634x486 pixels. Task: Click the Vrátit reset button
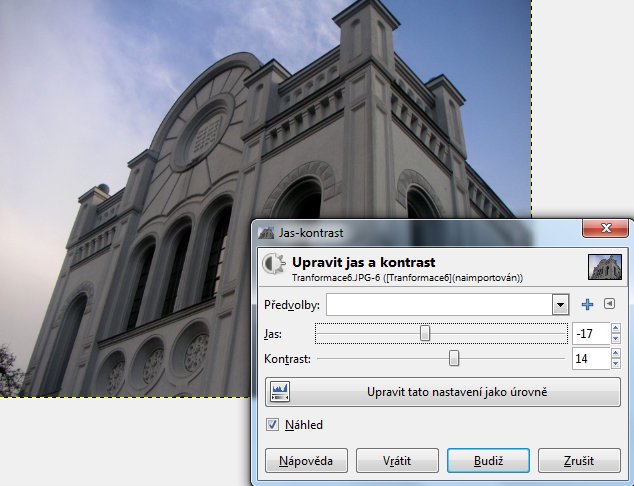397,461
